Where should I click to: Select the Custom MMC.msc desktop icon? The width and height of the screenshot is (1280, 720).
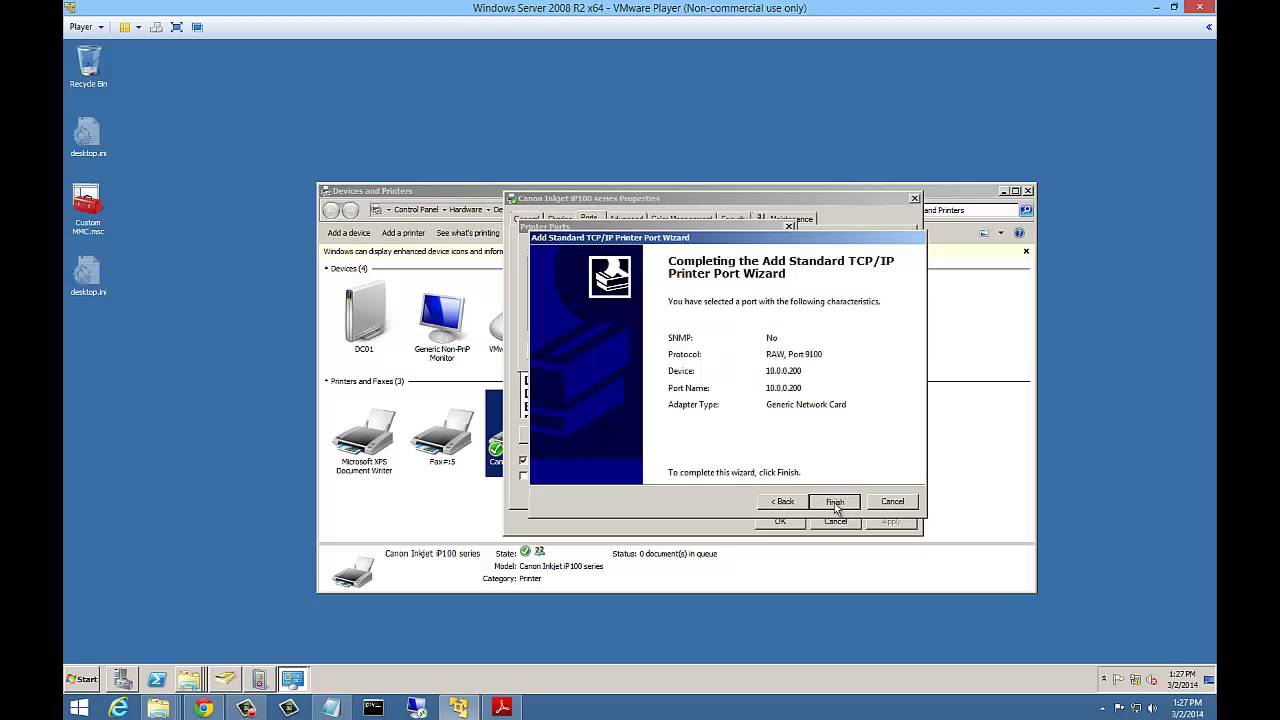click(x=88, y=210)
